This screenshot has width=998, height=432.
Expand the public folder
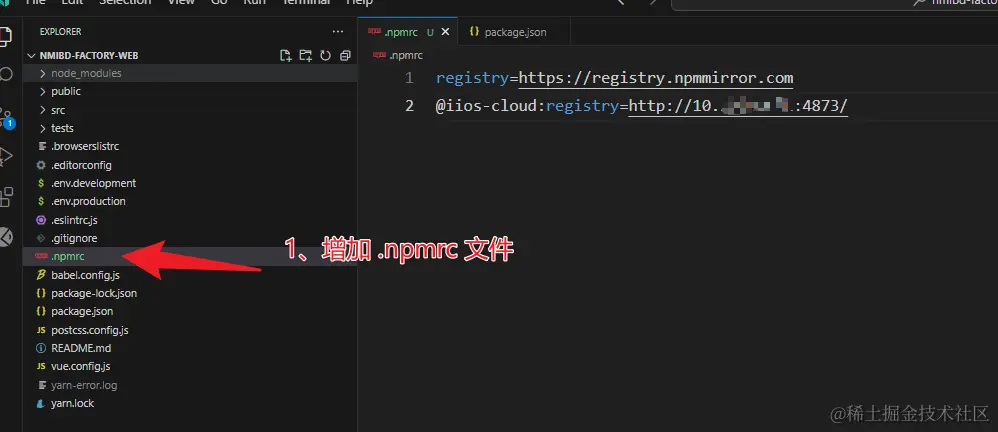click(190, 91)
